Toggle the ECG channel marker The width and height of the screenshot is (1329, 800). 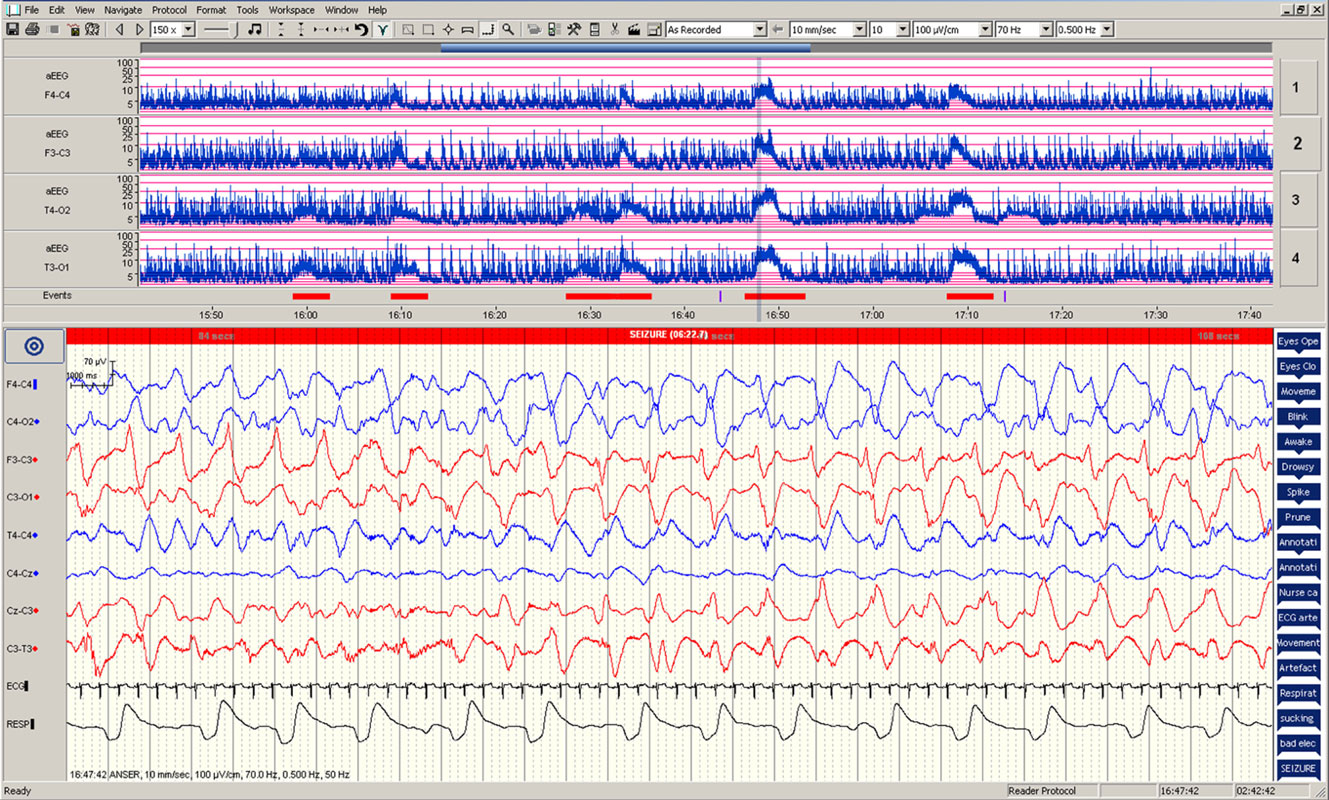[27, 686]
